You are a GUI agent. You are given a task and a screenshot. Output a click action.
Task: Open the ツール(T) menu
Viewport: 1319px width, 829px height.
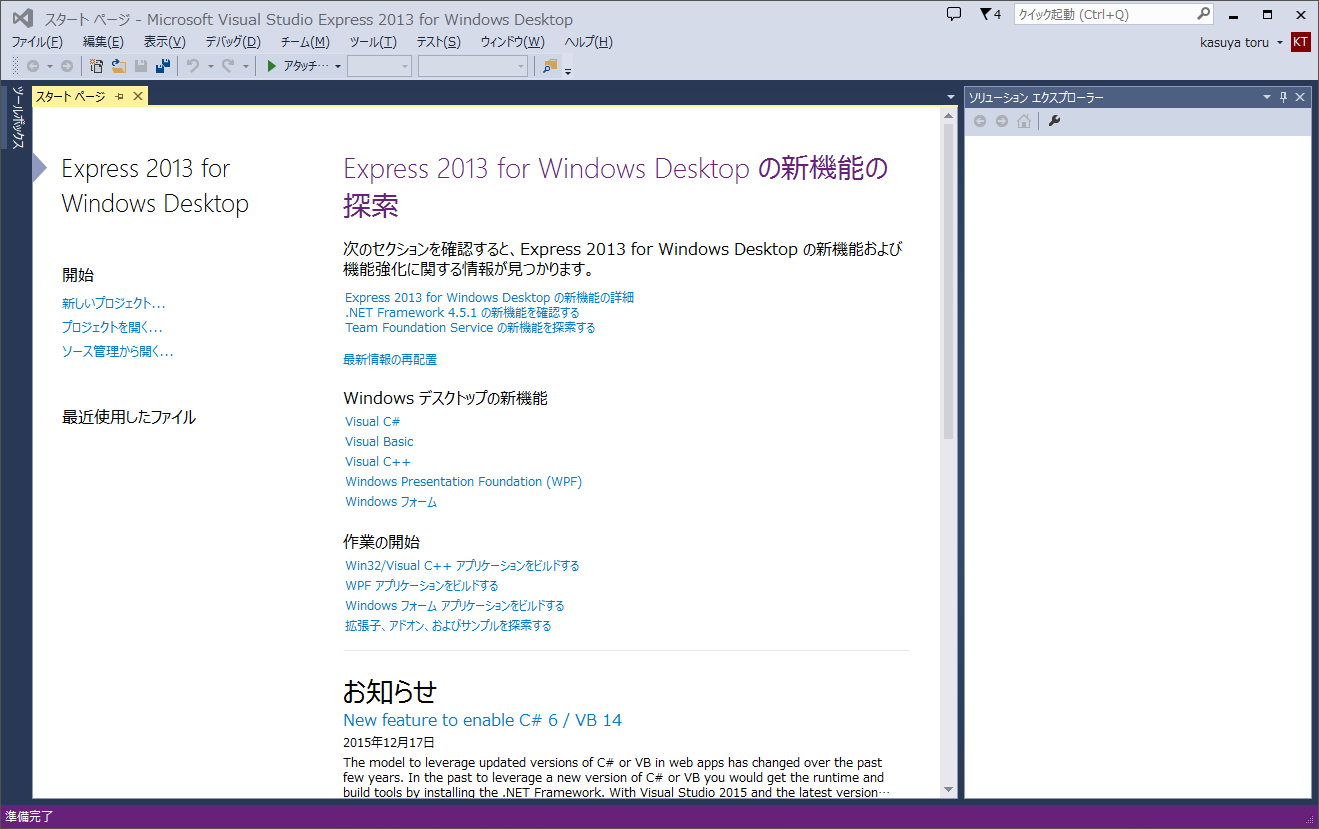click(373, 42)
